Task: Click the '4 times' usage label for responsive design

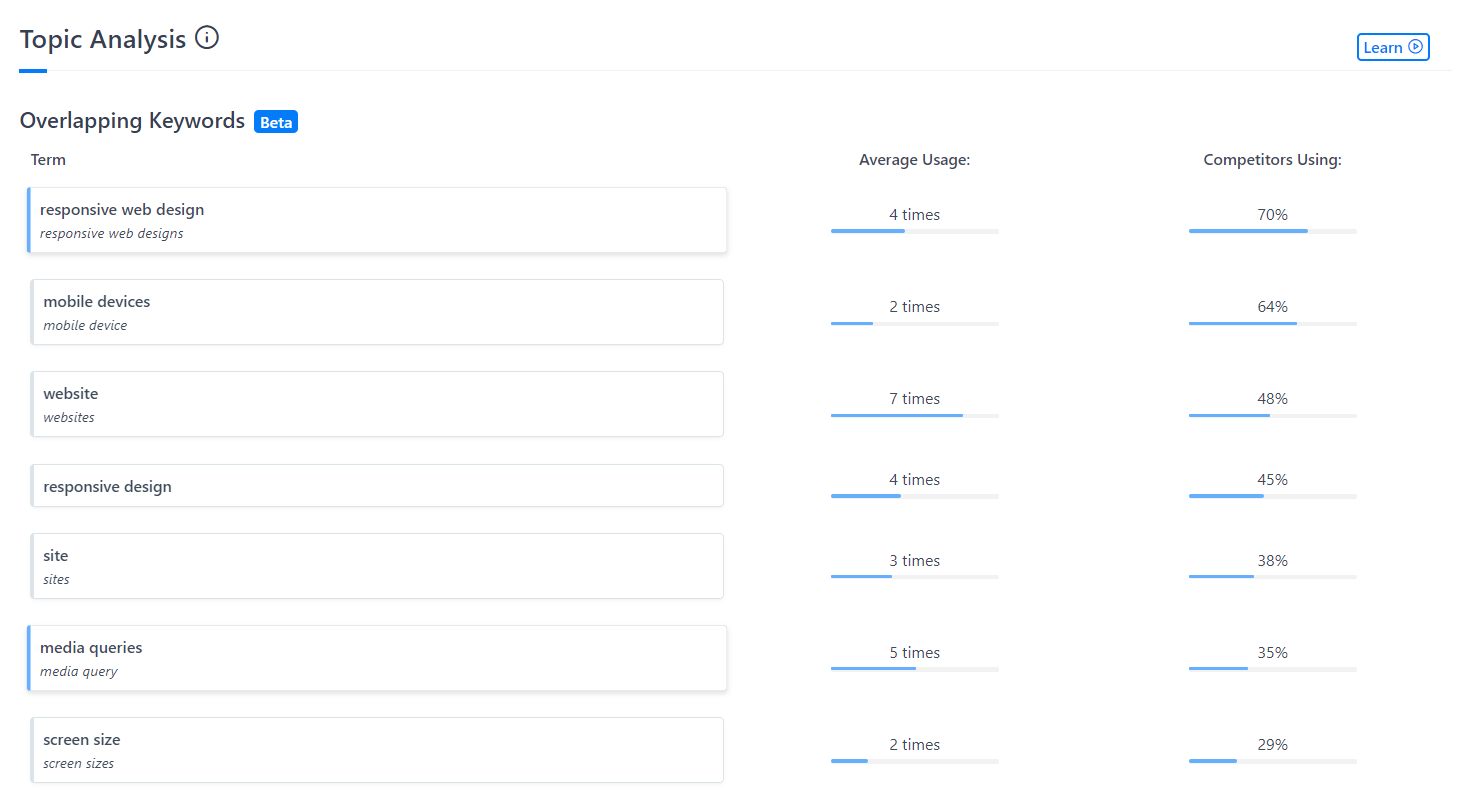Action: (x=913, y=479)
